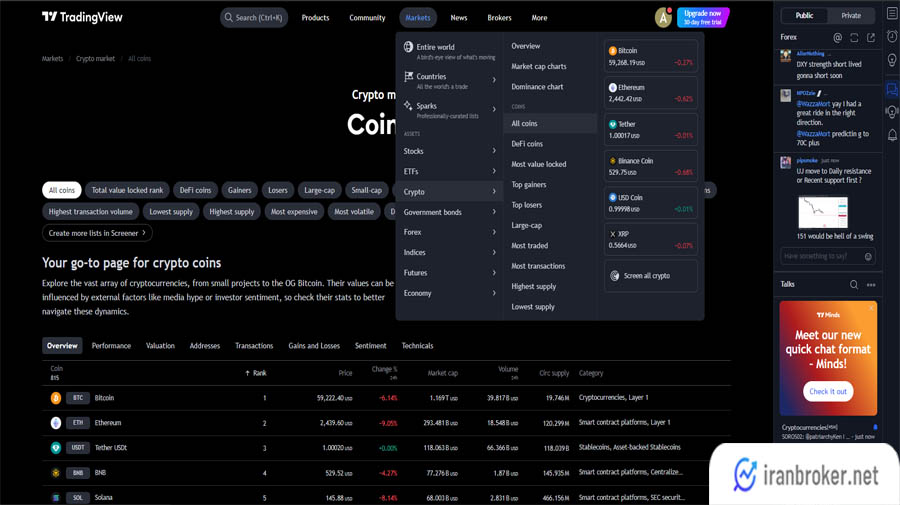The image size is (900, 505).
Task: Click the Screen all crypto icon
Action: (x=615, y=275)
